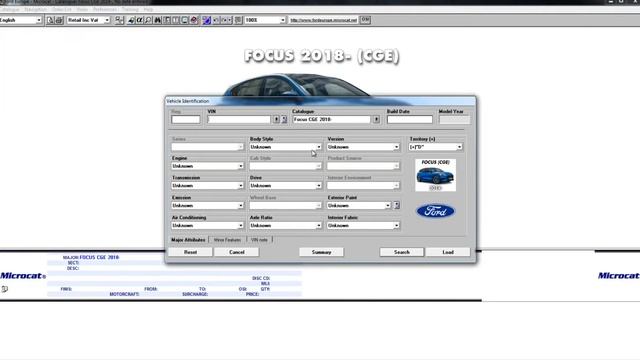The width and height of the screenshot is (640, 360).
Task: Click the Load button
Action: coord(448,252)
